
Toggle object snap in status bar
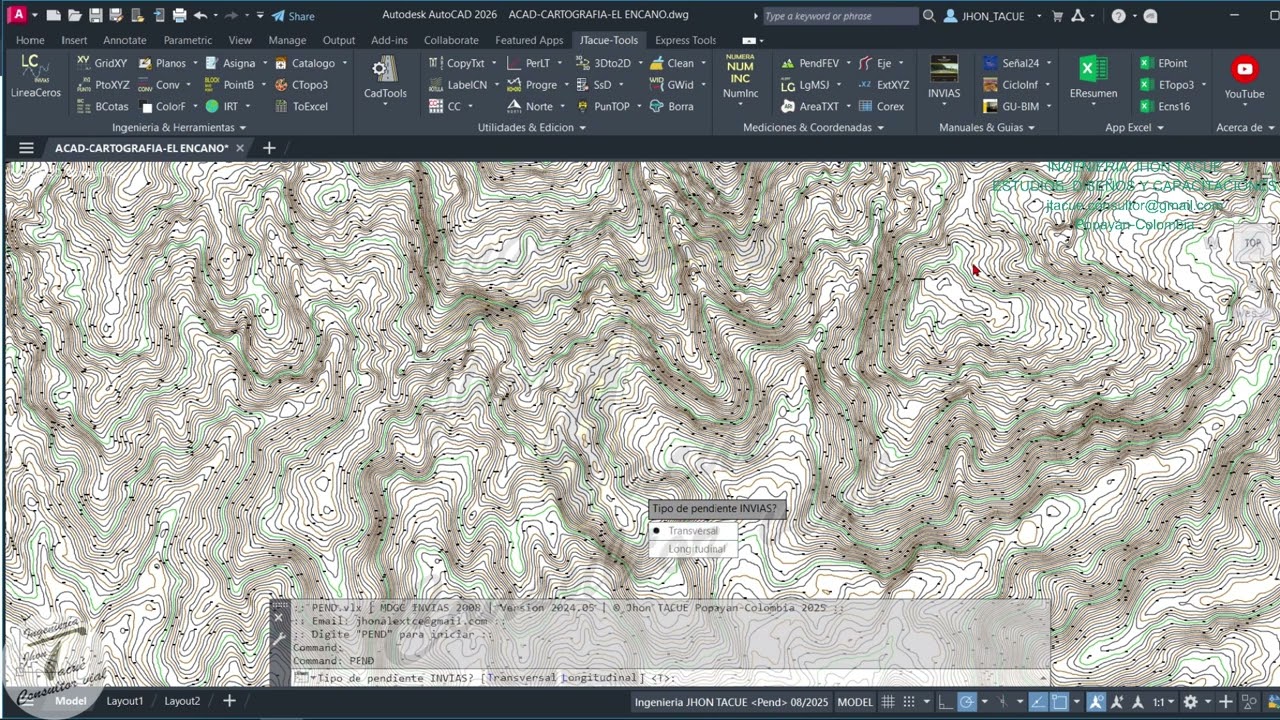[1060, 702]
